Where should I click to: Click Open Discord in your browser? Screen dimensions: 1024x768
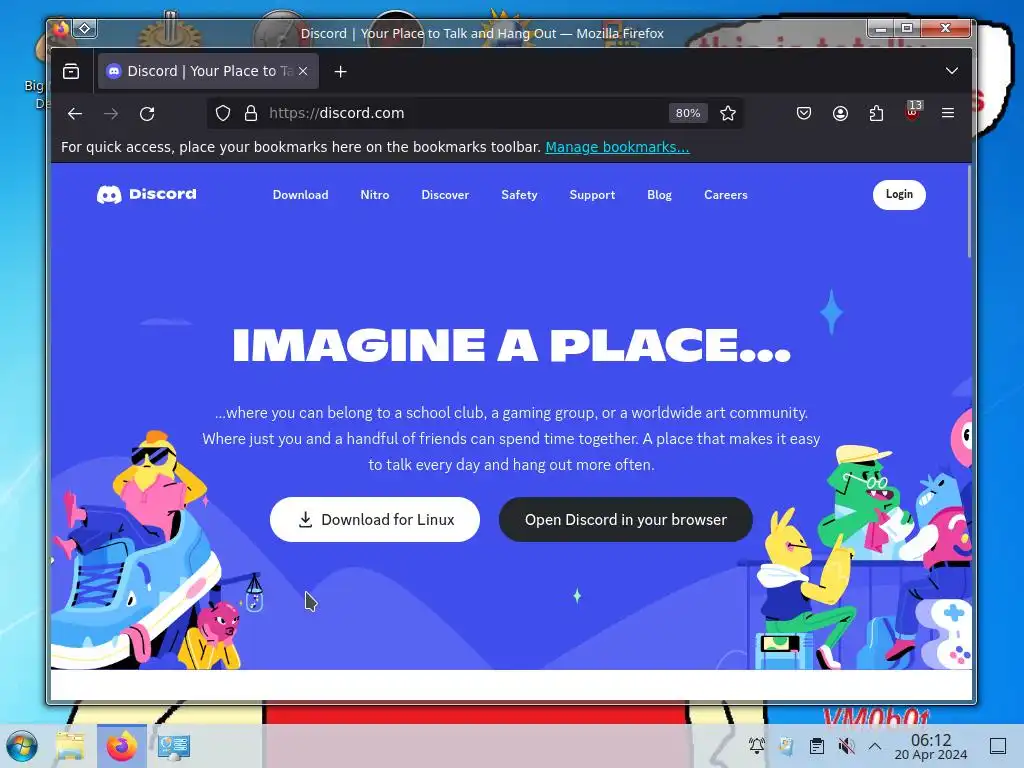point(626,519)
